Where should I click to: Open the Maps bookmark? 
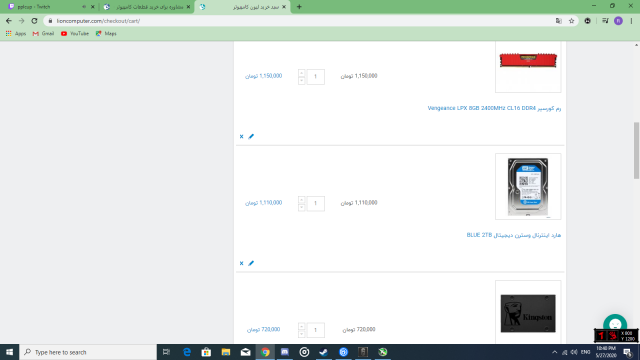(x=106, y=33)
